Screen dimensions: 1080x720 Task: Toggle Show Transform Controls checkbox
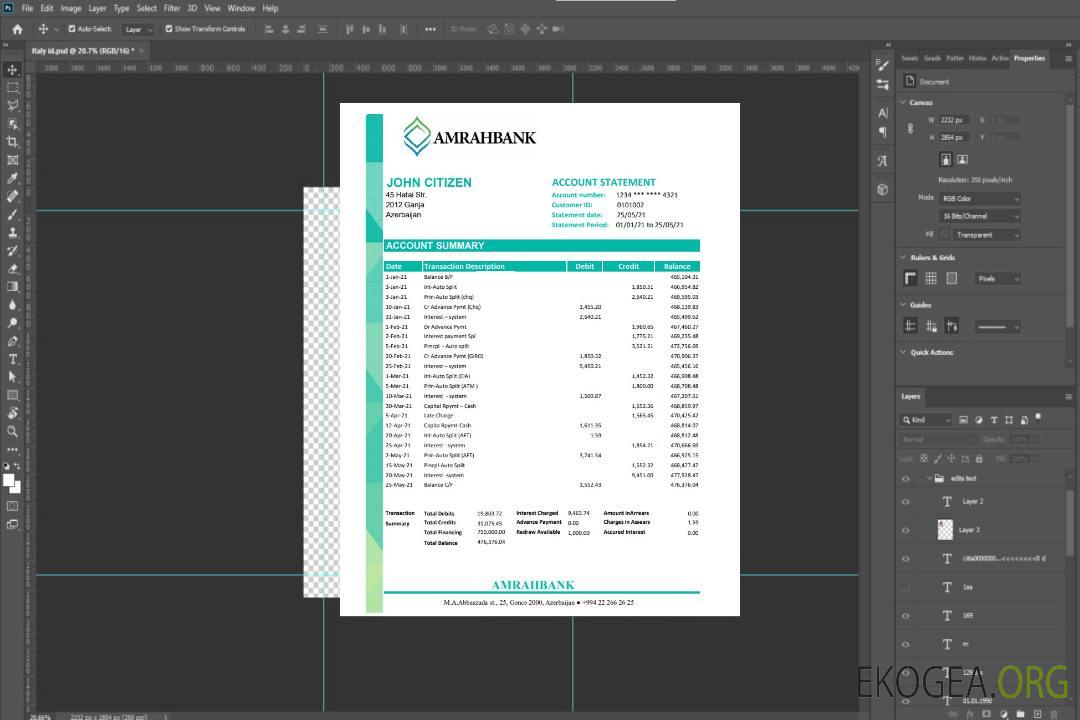click(169, 29)
